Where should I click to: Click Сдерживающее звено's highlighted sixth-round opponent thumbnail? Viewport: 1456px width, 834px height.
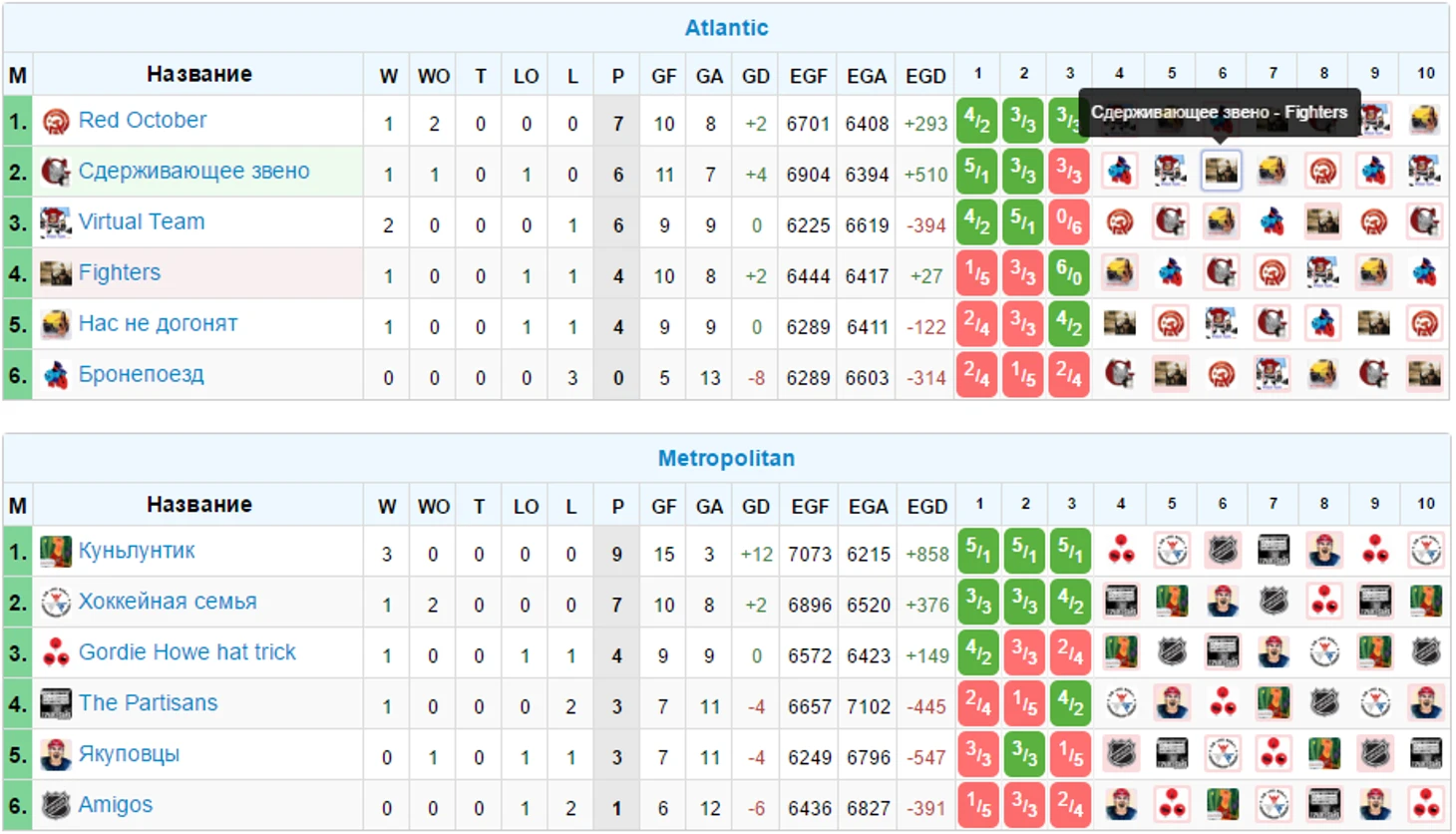(x=1221, y=172)
